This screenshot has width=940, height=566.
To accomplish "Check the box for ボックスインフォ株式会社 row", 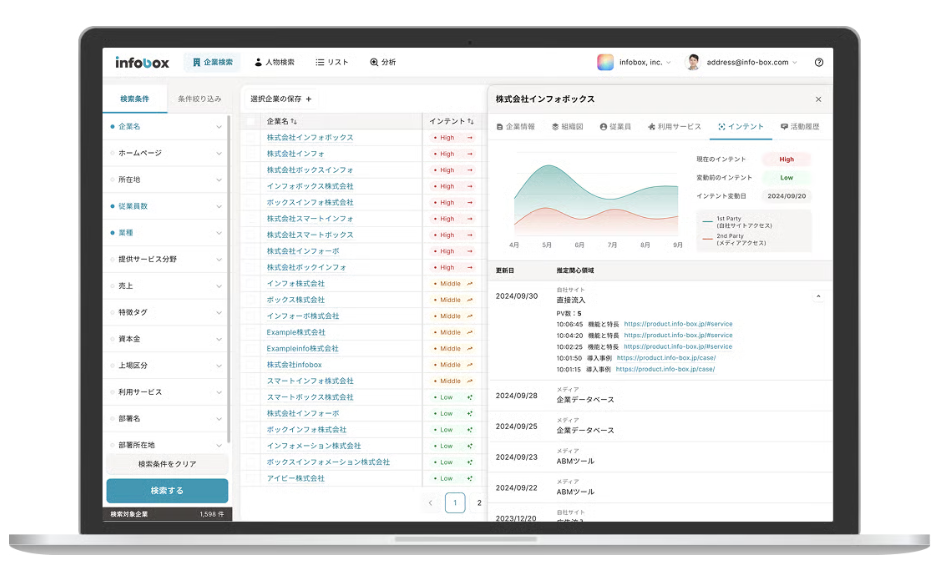I will (251, 203).
